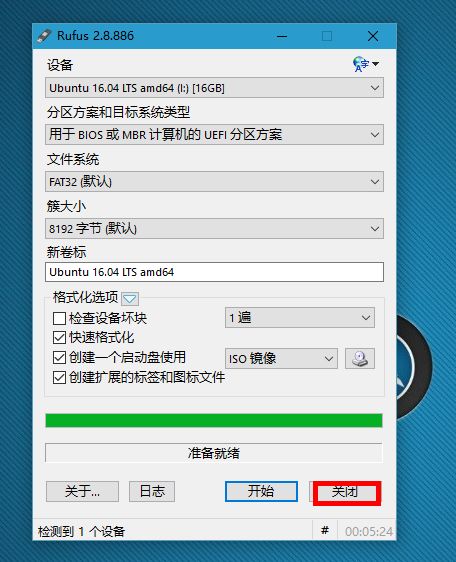456x562 pixels.
Task: Open the 日志 log button
Action: point(152,491)
